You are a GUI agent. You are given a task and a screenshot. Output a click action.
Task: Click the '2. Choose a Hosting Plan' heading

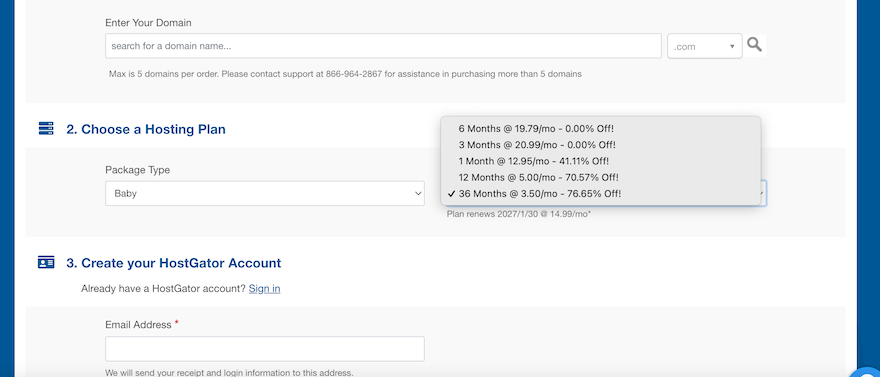146,130
